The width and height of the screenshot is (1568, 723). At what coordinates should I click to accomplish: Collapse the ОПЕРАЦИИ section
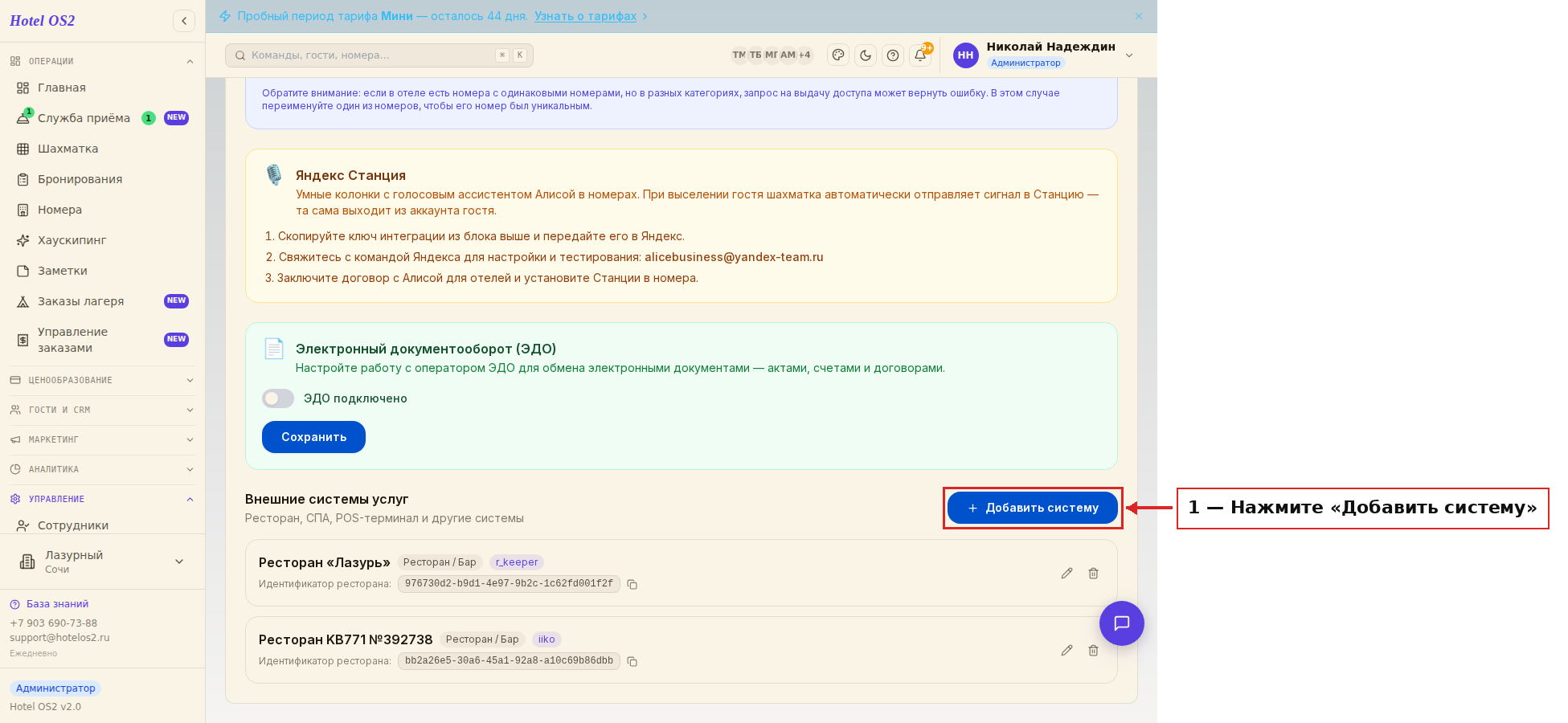[102, 61]
